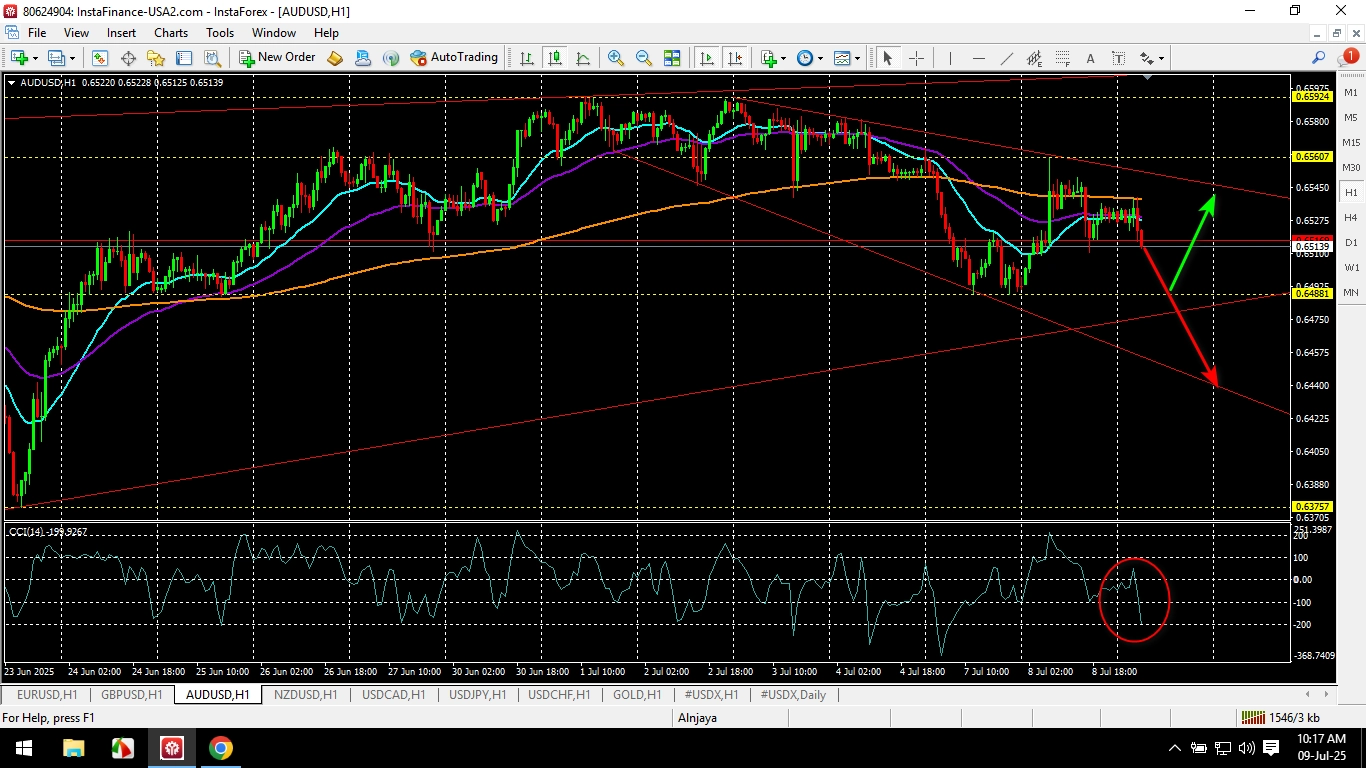Set timeframe to M1
1366x768 pixels.
pyautogui.click(x=1351, y=92)
